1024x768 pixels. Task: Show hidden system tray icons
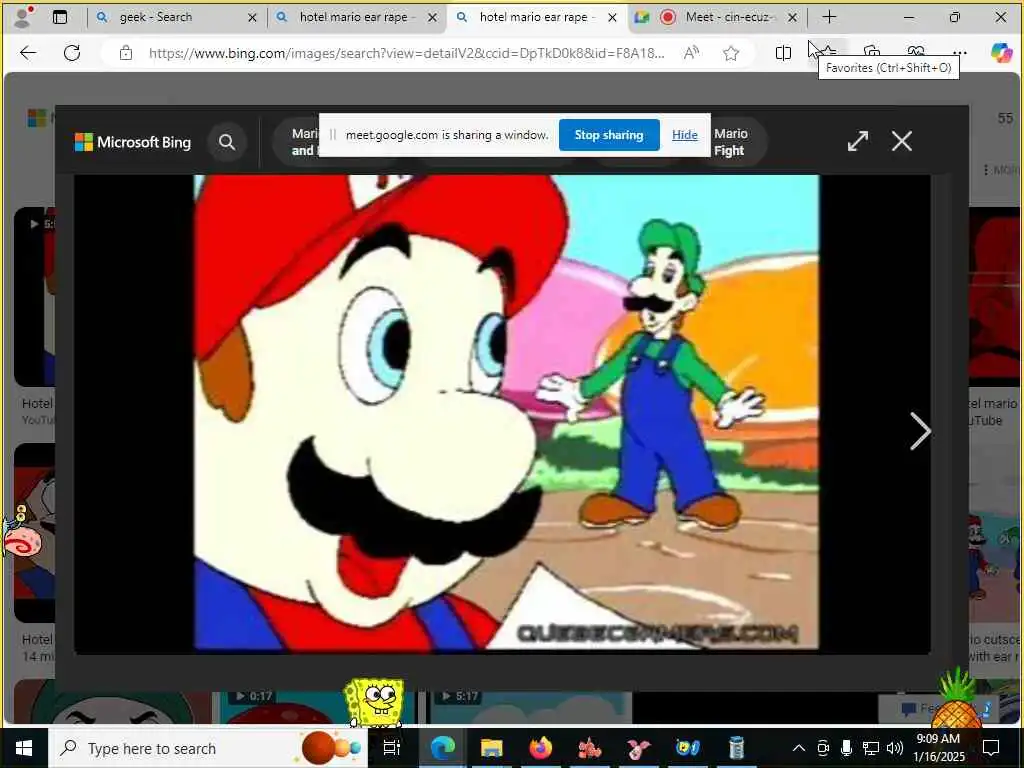798,748
